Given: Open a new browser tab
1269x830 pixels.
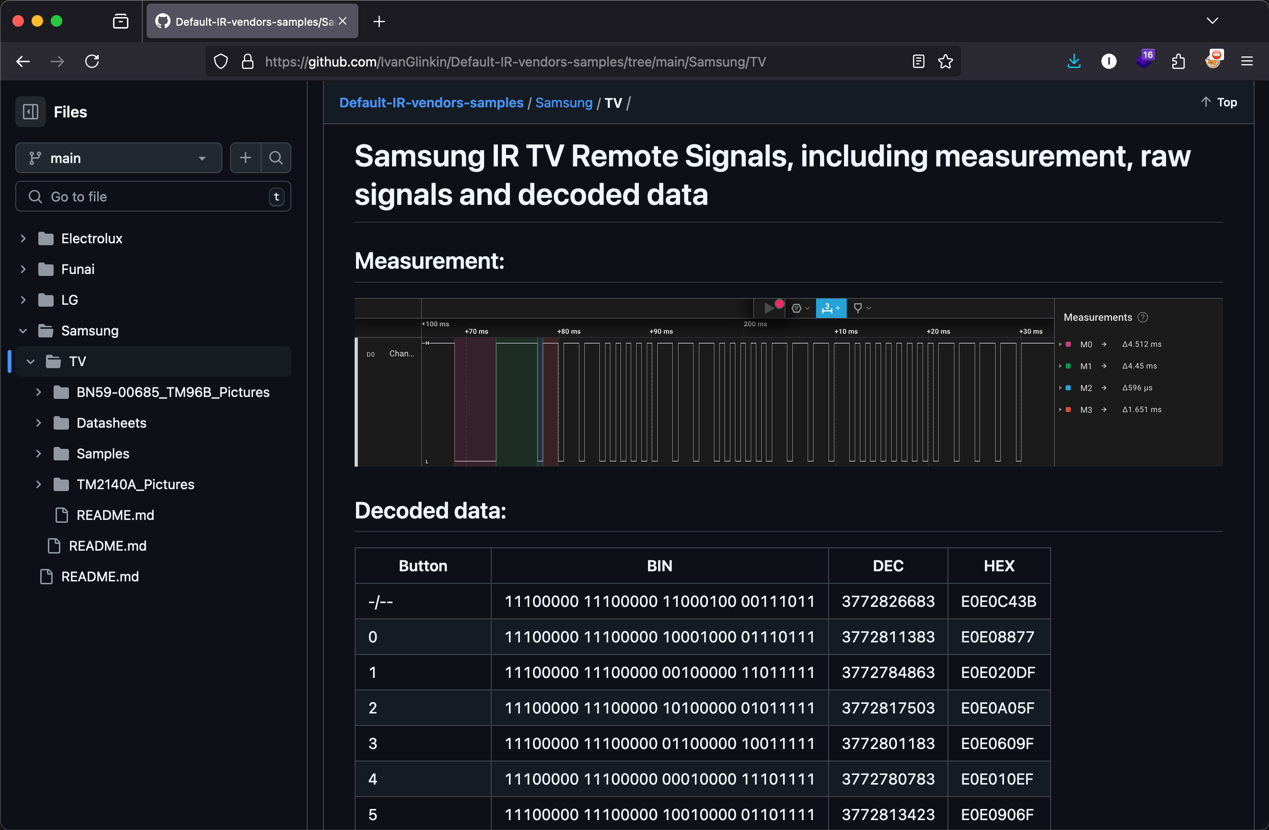Looking at the screenshot, I should point(379,21).
